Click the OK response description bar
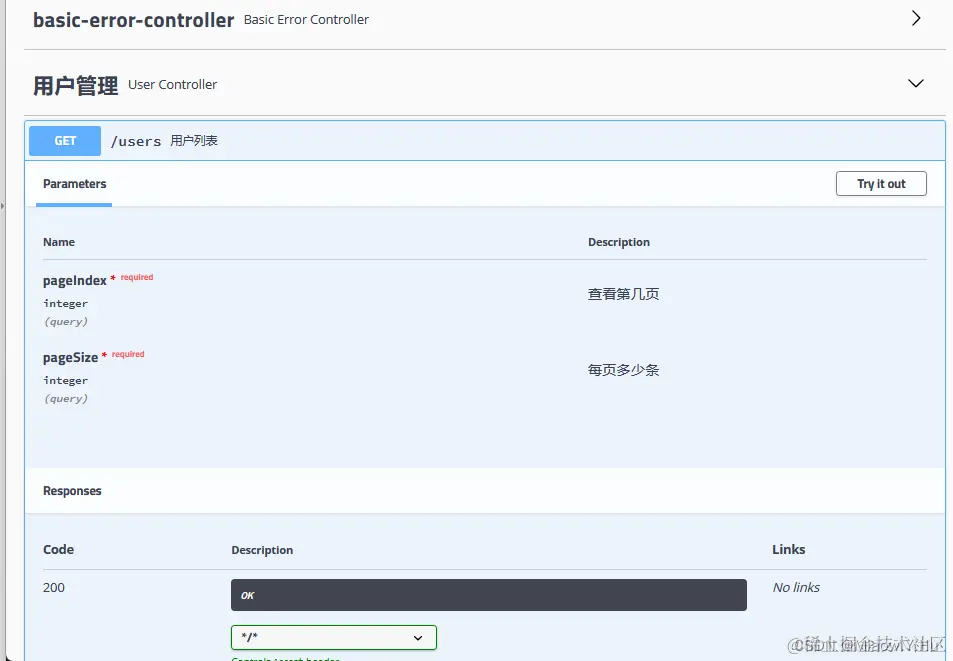953x661 pixels. (x=489, y=595)
